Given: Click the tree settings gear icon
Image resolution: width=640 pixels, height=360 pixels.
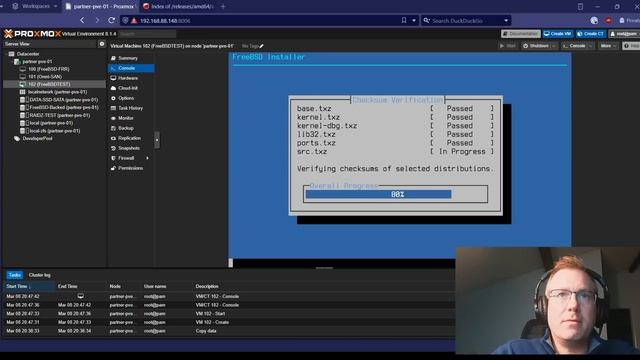Looking at the screenshot, I should (102, 44).
